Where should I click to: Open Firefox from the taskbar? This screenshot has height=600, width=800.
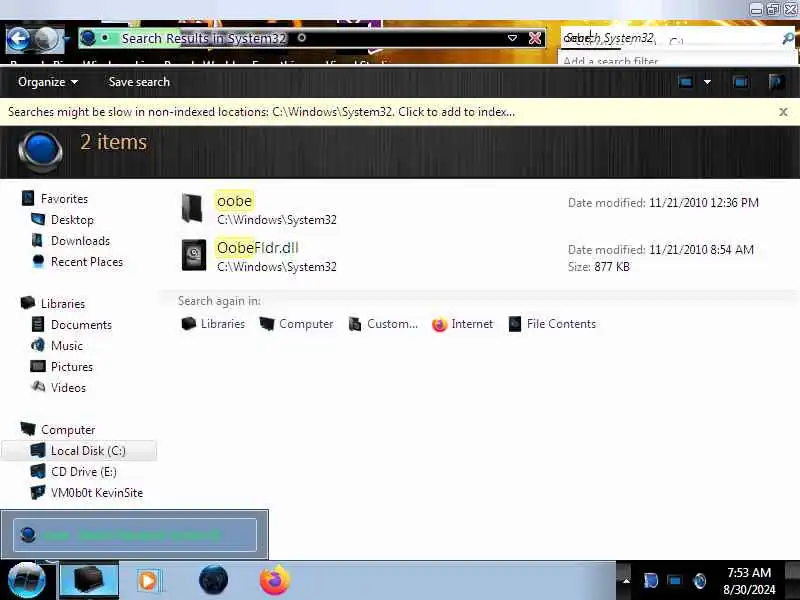(274, 580)
